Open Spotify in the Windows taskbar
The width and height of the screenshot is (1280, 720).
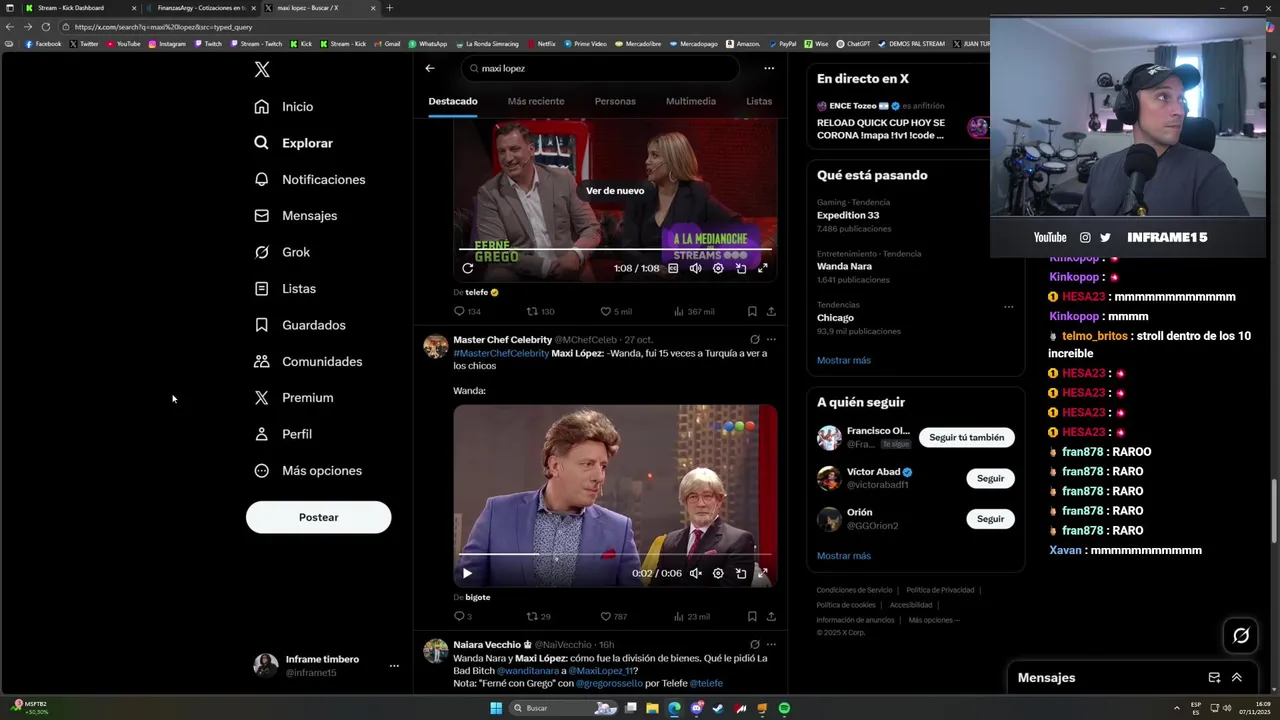(x=784, y=708)
